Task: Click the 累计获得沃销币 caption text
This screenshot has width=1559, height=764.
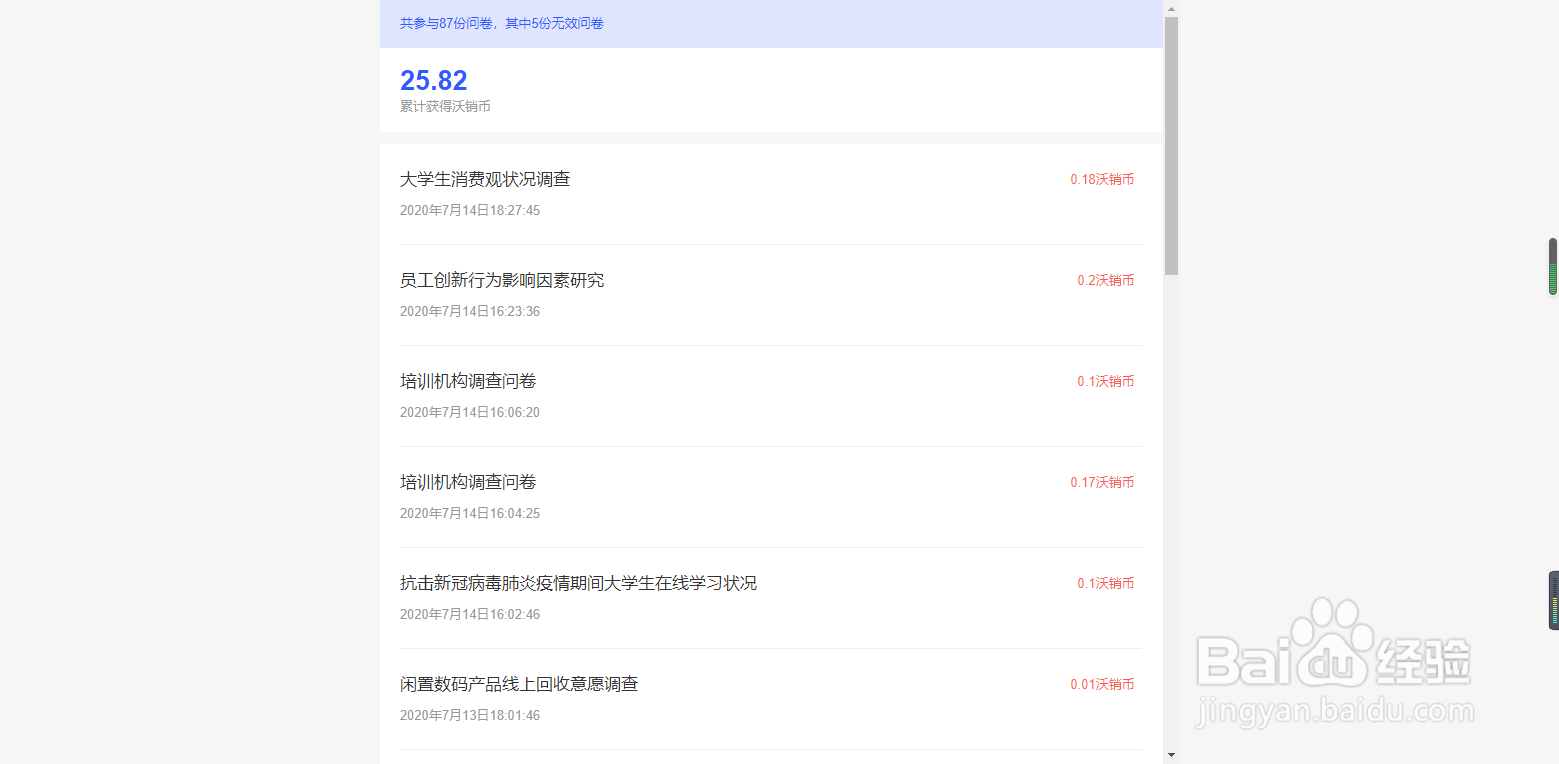Action: pyautogui.click(x=445, y=106)
